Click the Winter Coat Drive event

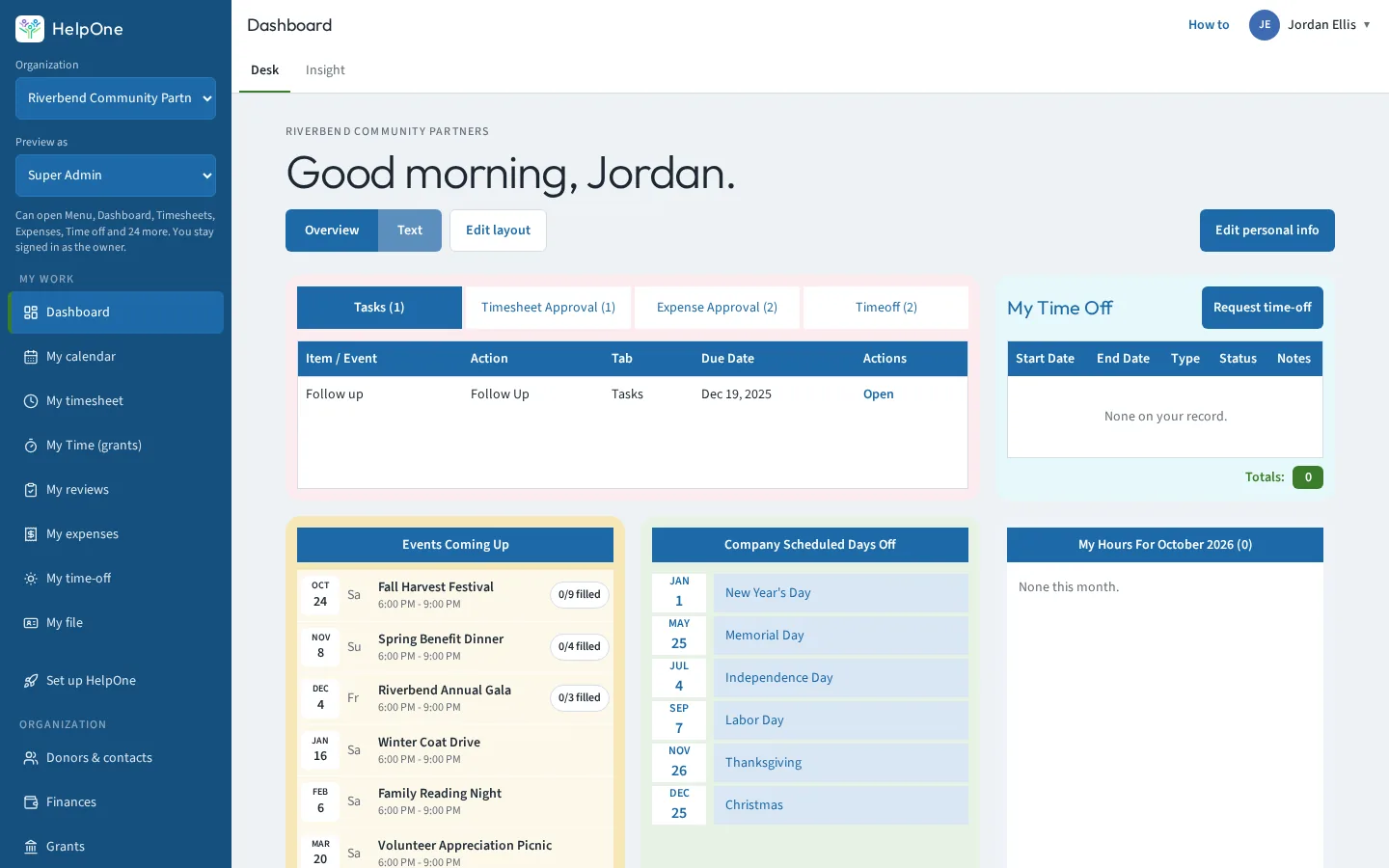click(x=455, y=750)
